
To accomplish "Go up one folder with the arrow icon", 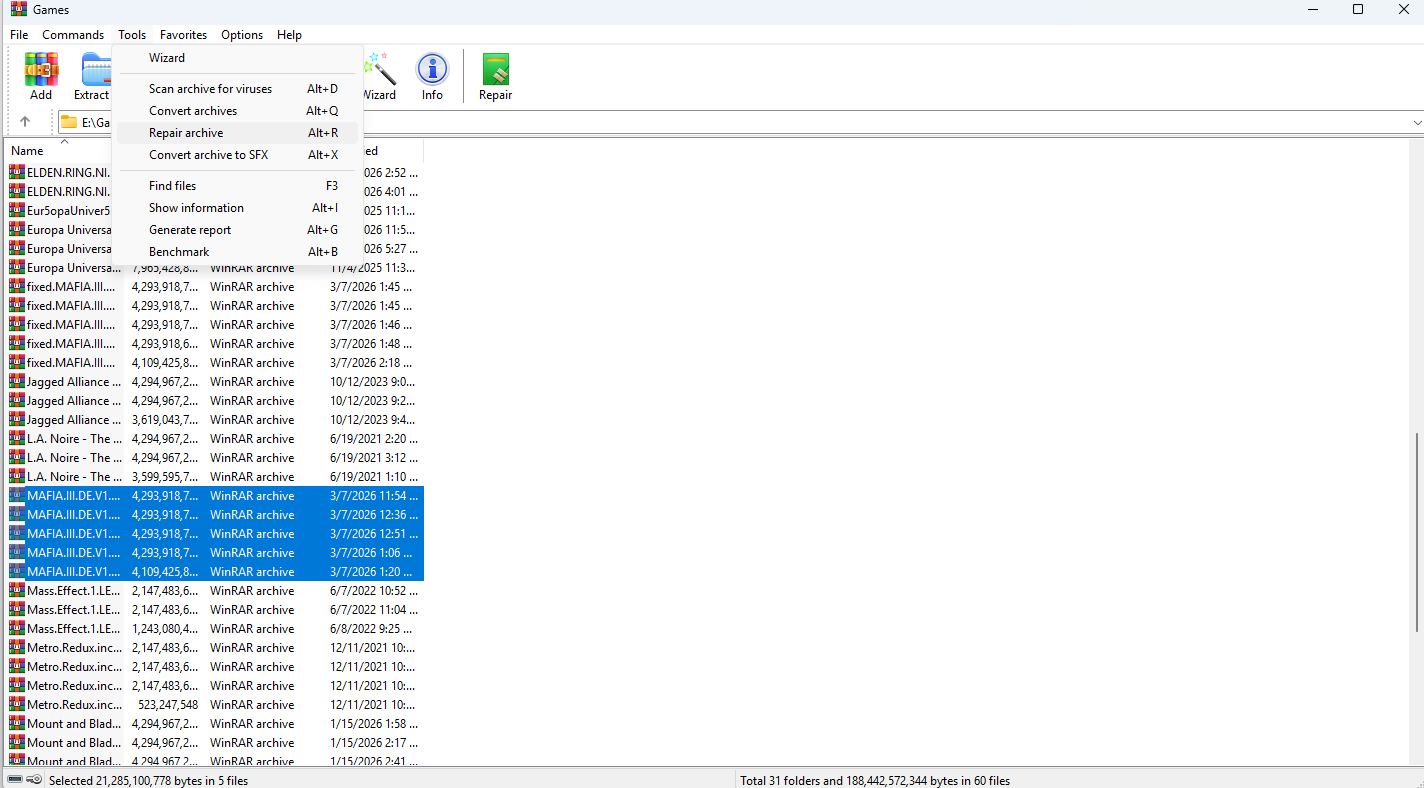I will (25, 122).
